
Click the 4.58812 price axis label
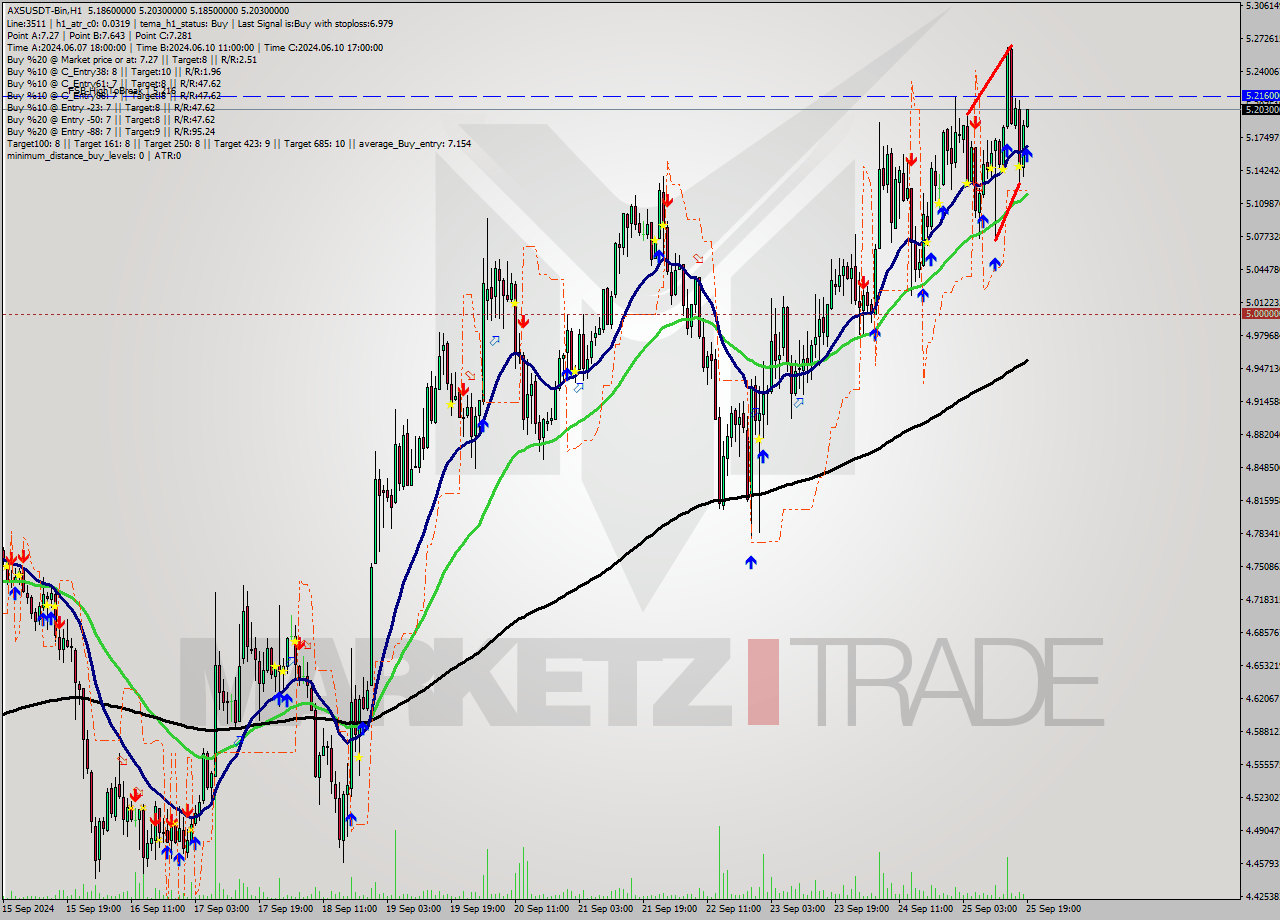pyautogui.click(x=1262, y=731)
